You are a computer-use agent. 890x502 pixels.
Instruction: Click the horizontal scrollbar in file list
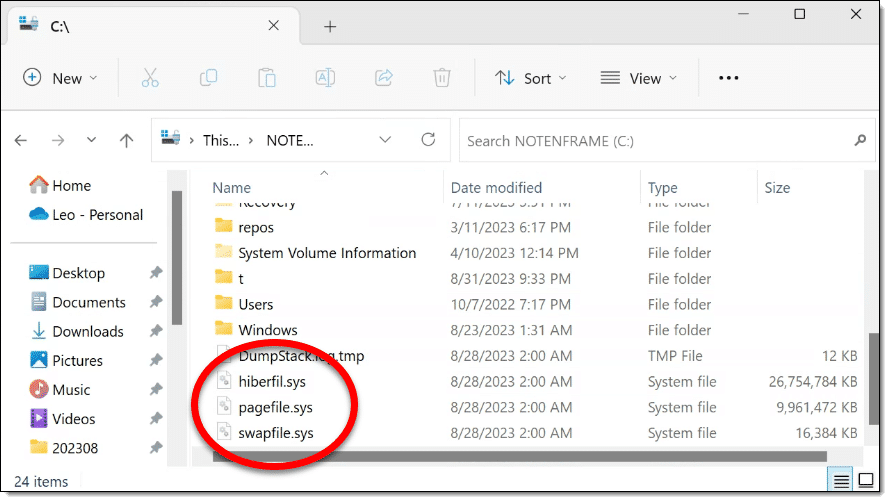click(x=500, y=457)
